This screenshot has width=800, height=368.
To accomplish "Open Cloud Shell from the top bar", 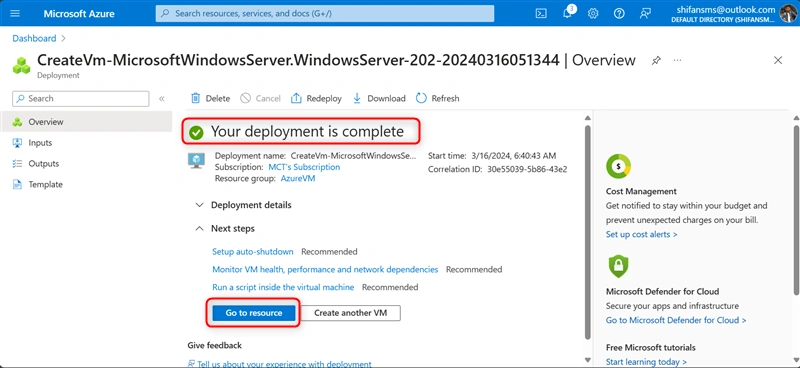I will tap(541, 14).
